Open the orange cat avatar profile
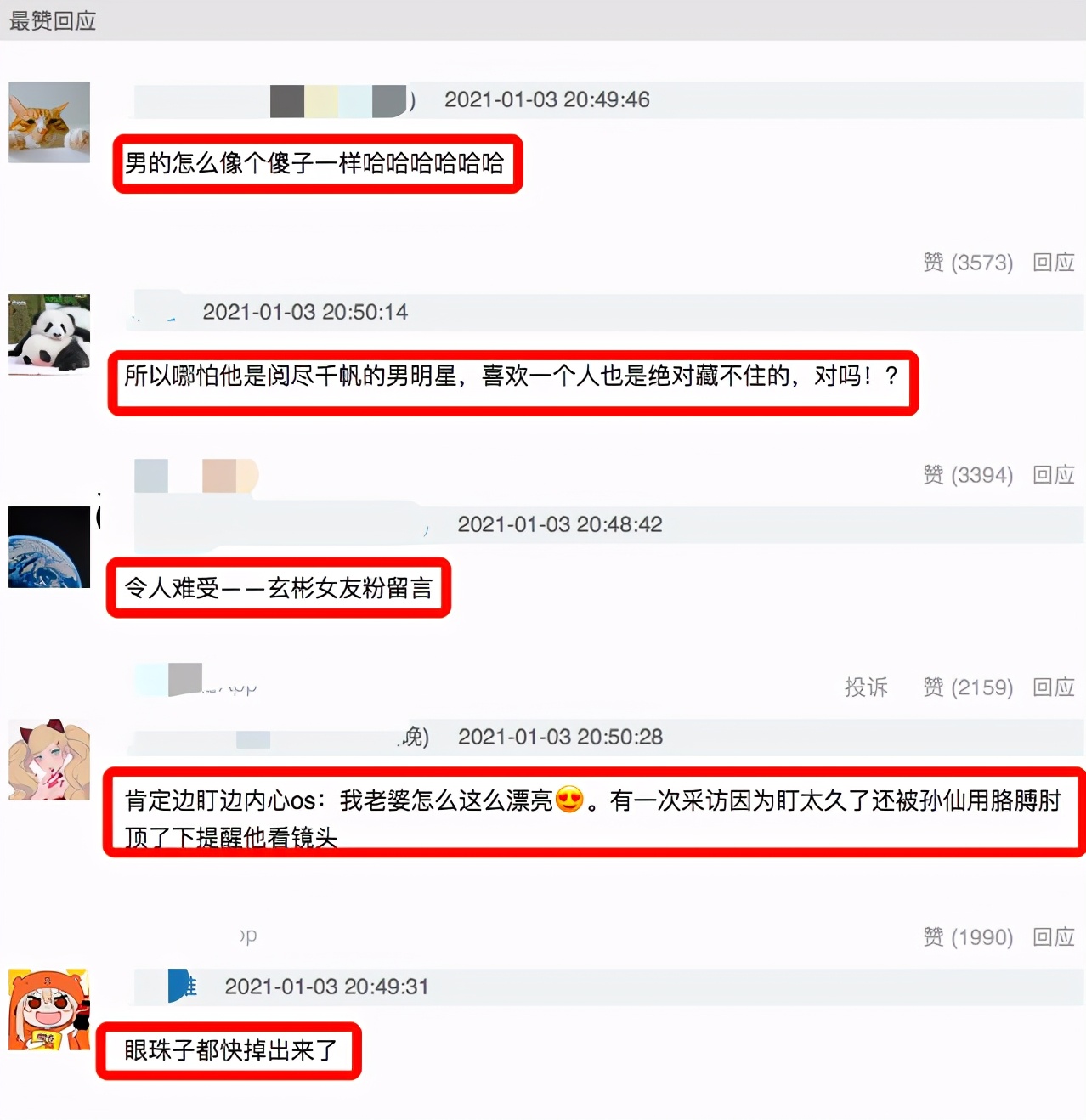Viewport: 1086px width, 1120px height. coord(49,122)
